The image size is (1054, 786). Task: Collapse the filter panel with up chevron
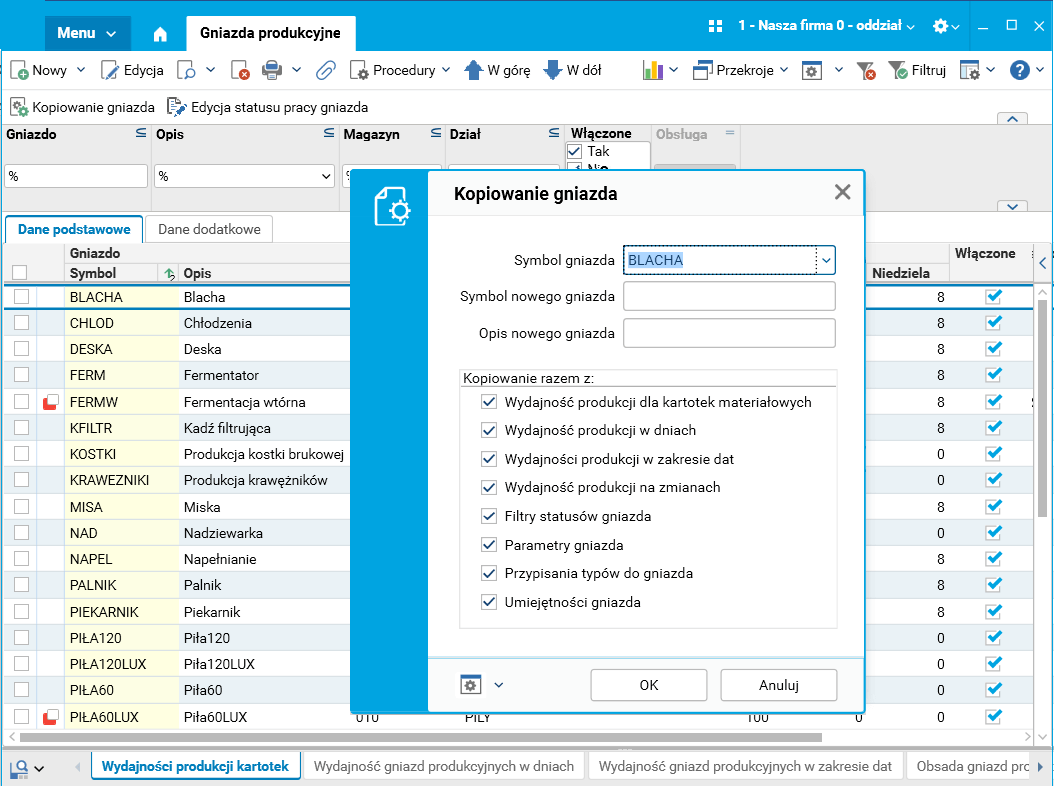tap(1012, 118)
